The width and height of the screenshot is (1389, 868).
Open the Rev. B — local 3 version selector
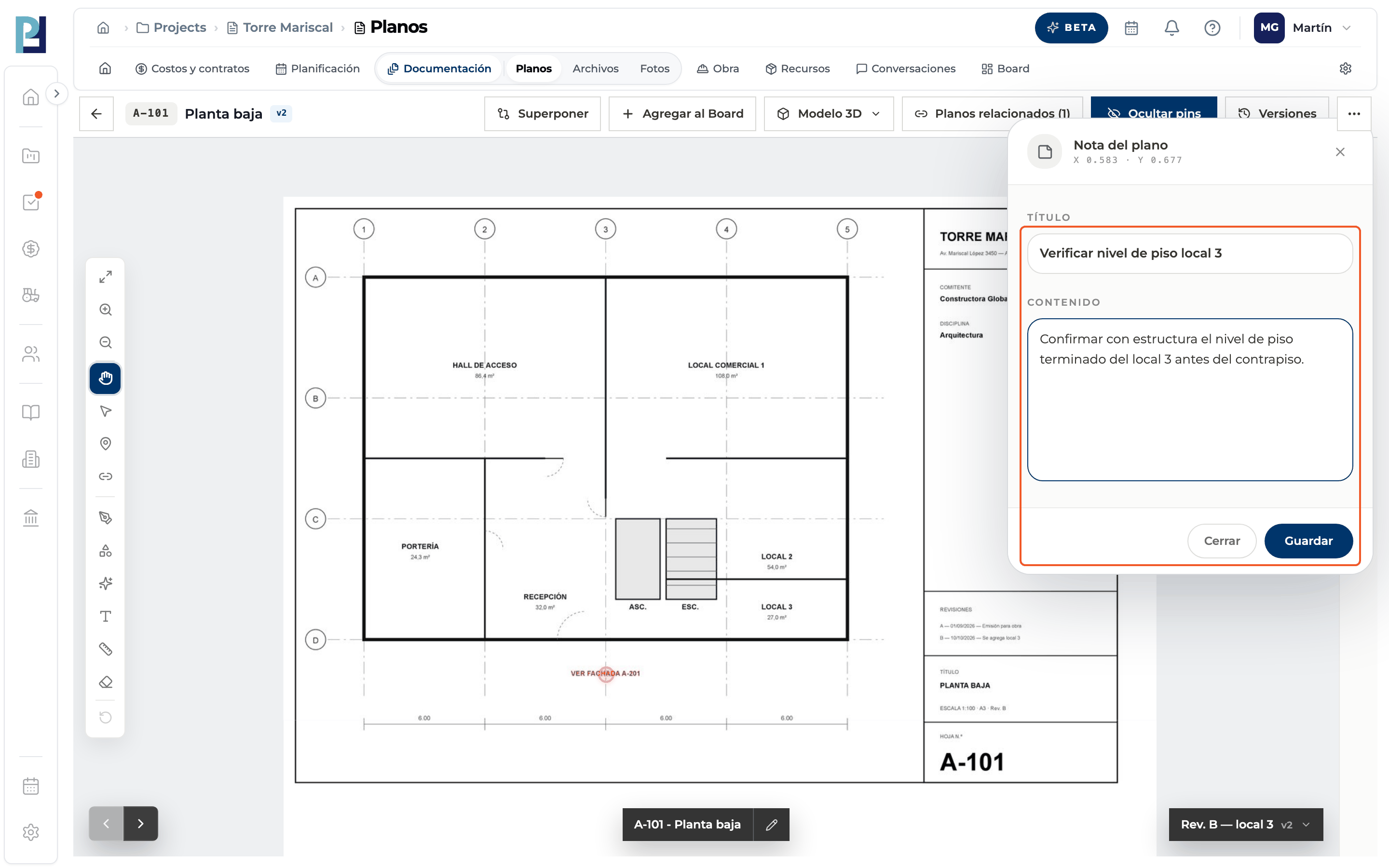[x=1245, y=825]
